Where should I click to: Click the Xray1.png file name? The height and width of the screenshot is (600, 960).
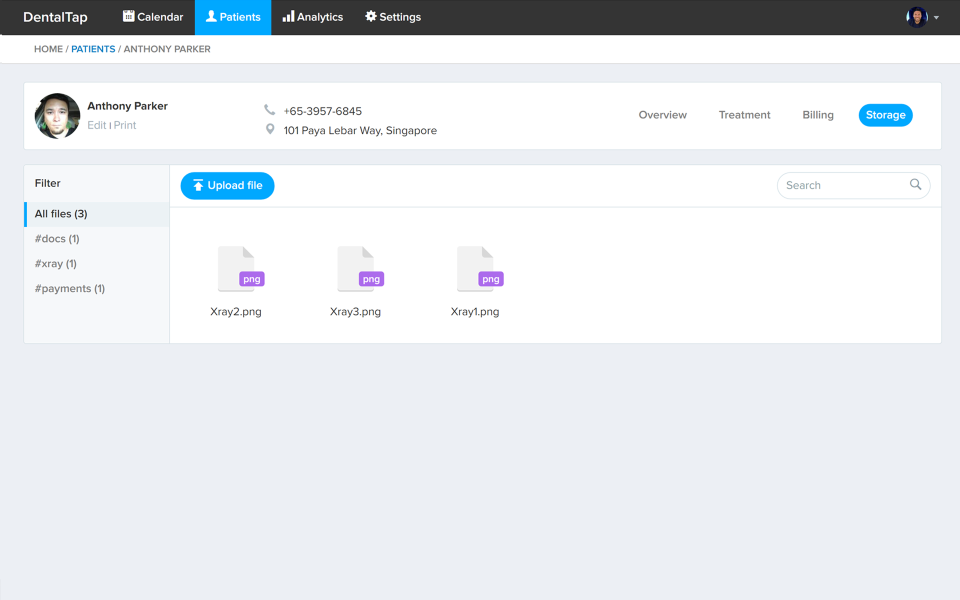(x=475, y=312)
